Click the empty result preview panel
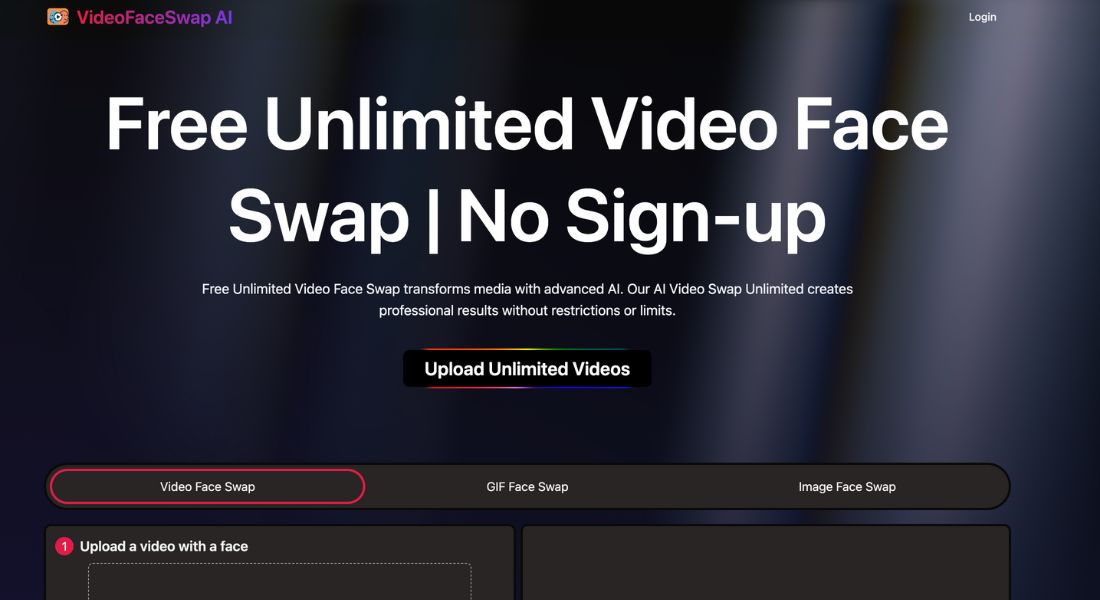Viewport: 1100px width, 600px height. [x=766, y=563]
